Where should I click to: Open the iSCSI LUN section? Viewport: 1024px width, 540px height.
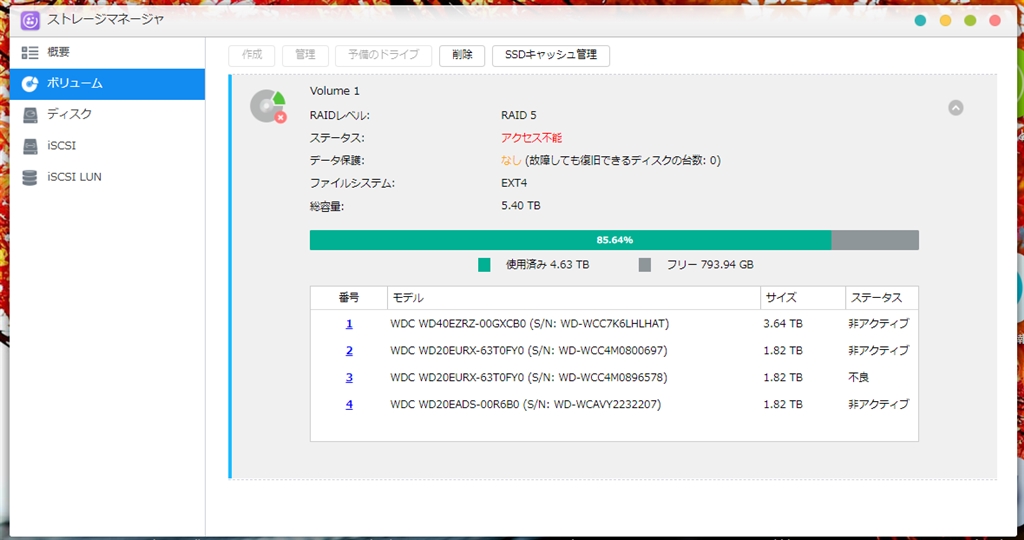tap(107, 177)
